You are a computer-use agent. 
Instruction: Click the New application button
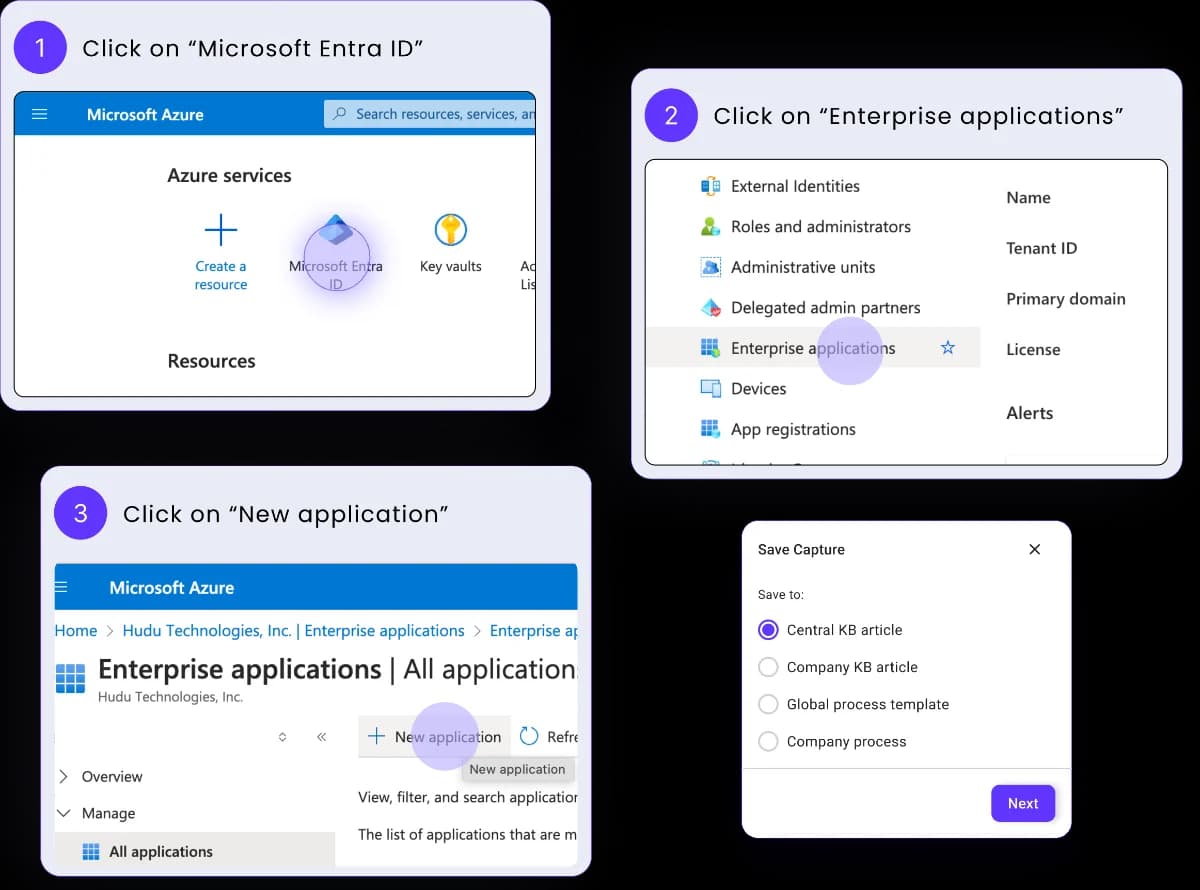pyautogui.click(x=434, y=737)
